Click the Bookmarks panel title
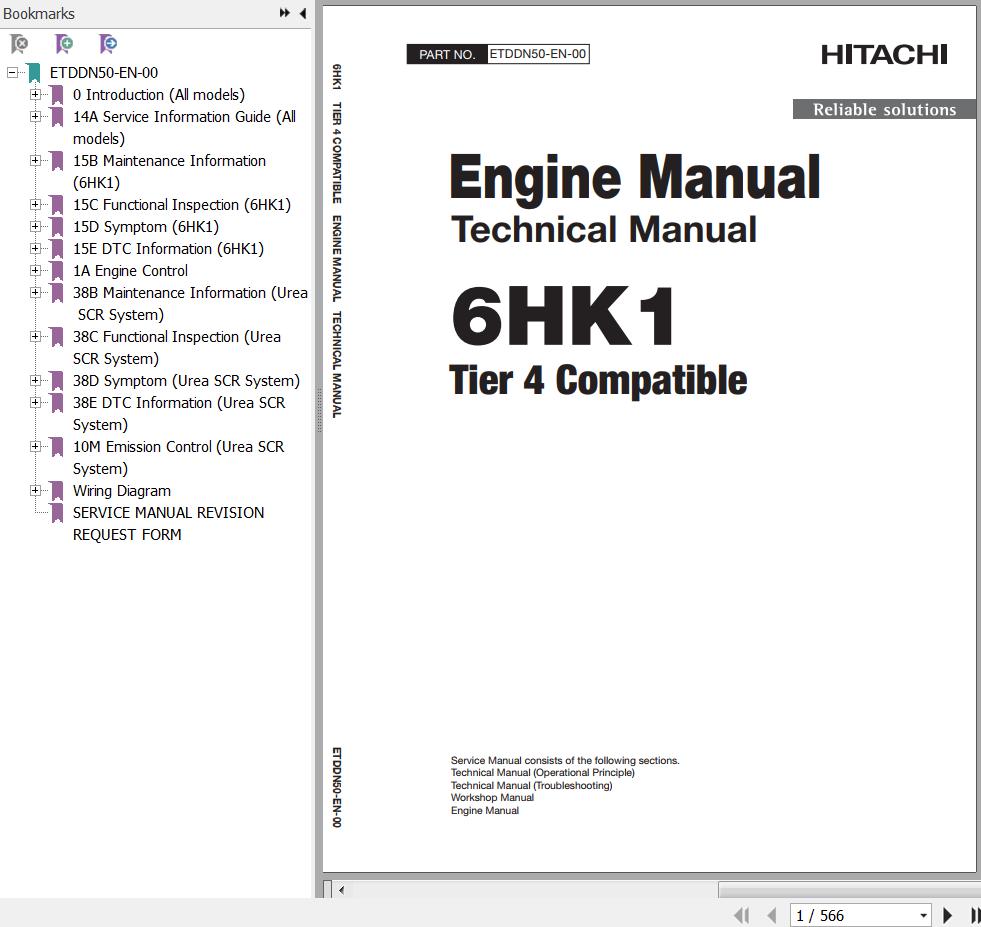This screenshot has width=981, height=927. (x=39, y=13)
